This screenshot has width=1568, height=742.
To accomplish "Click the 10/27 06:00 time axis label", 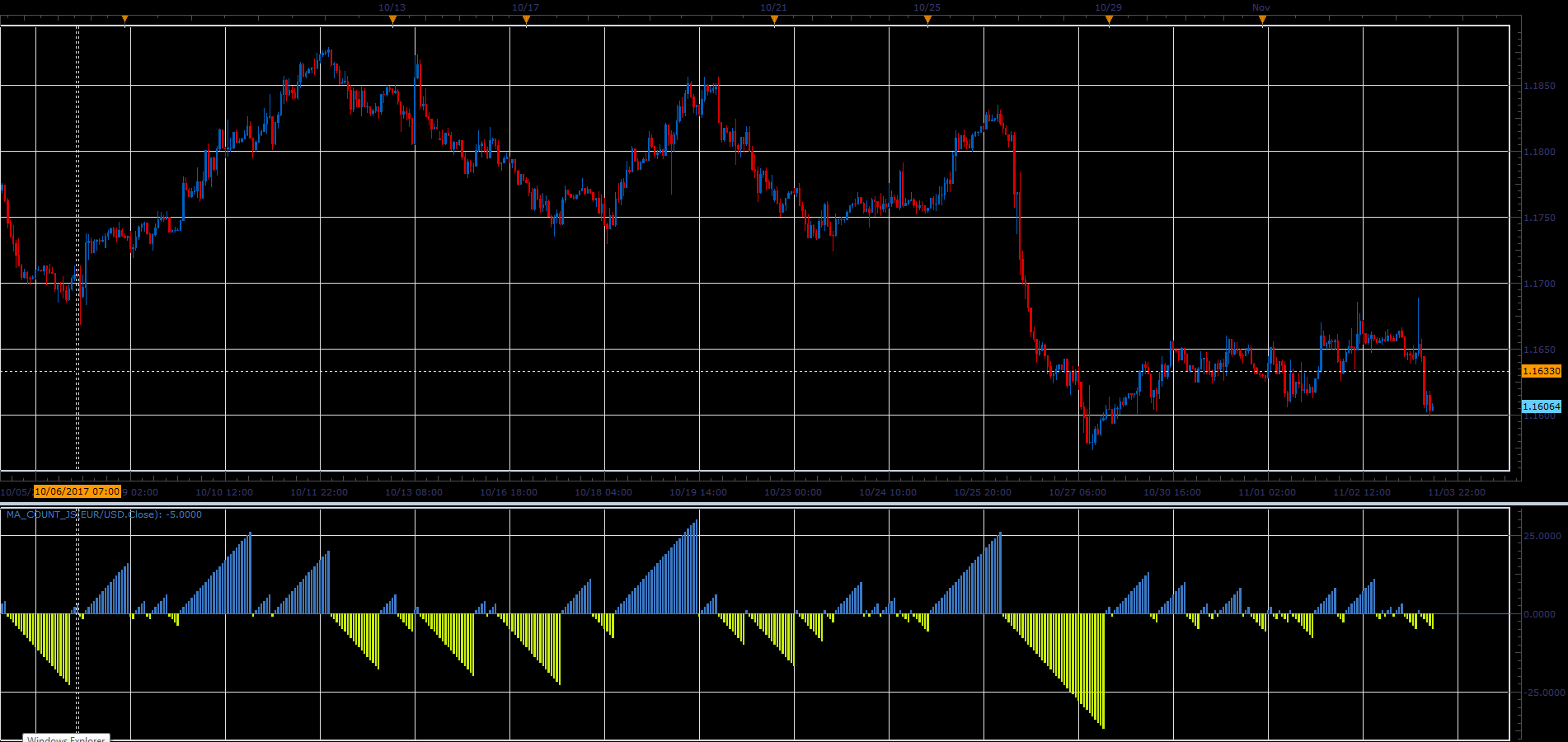I will [x=1077, y=492].
